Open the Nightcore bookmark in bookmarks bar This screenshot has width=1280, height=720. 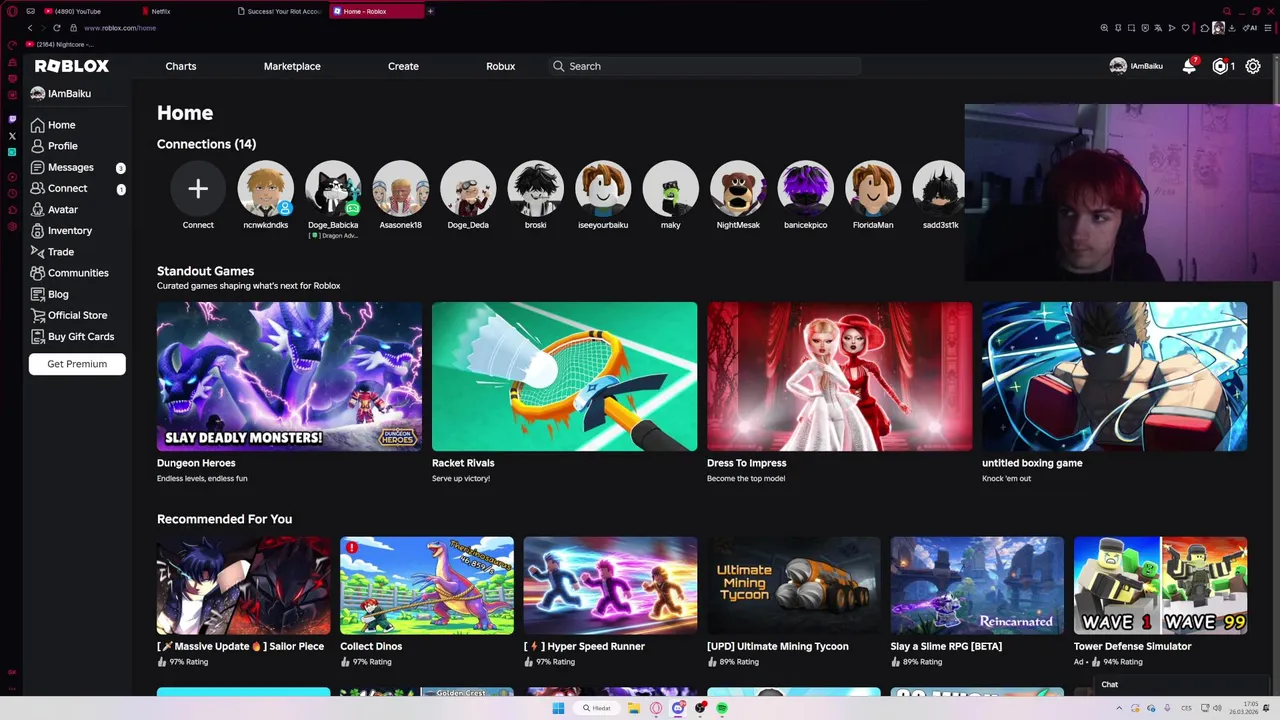pyautogui.click(x=60, y=44)
